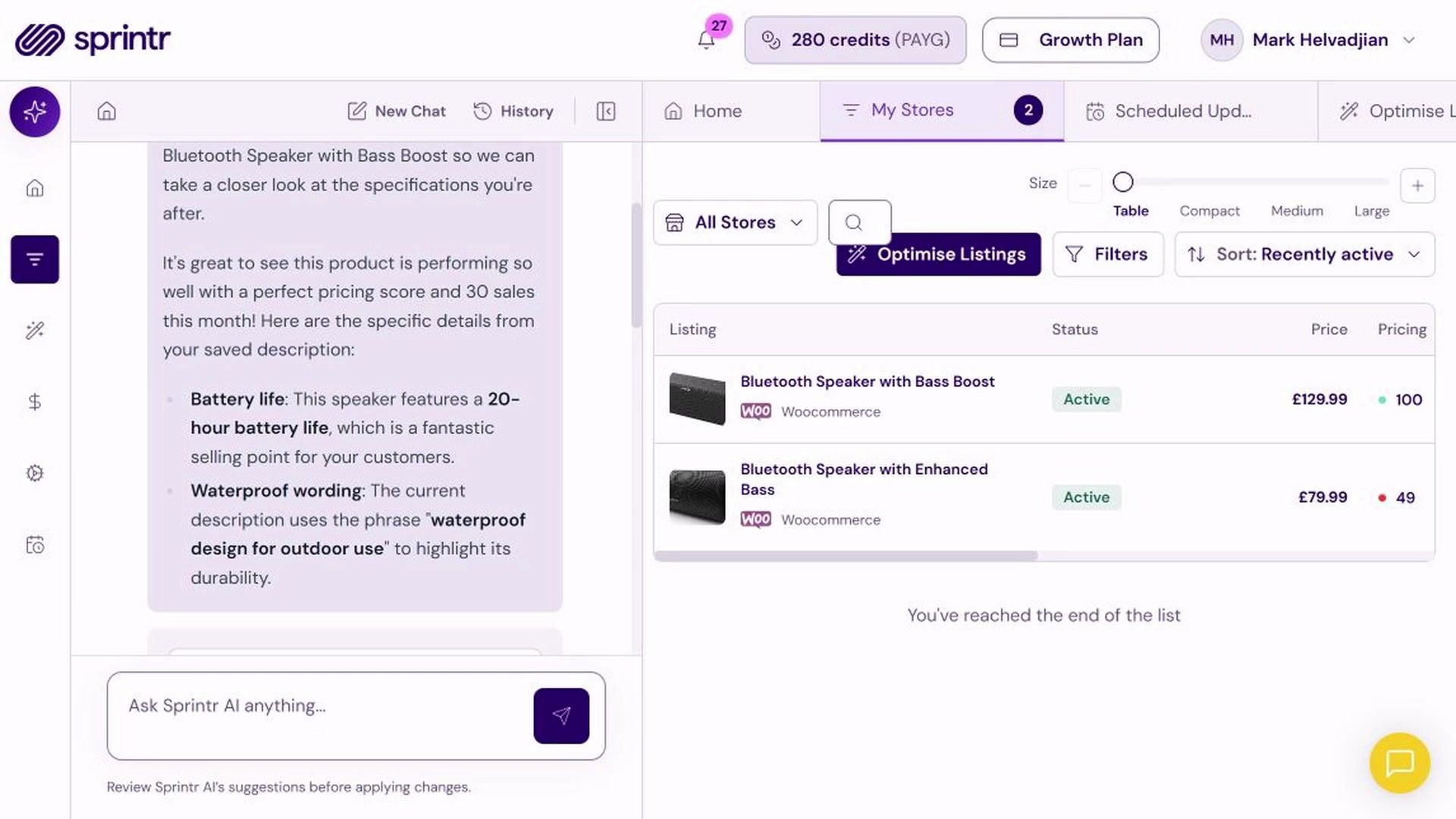The image size is (1456, 819).
Task: Open the scheduled calendar sidebar icon
Action: pos(35,544)
